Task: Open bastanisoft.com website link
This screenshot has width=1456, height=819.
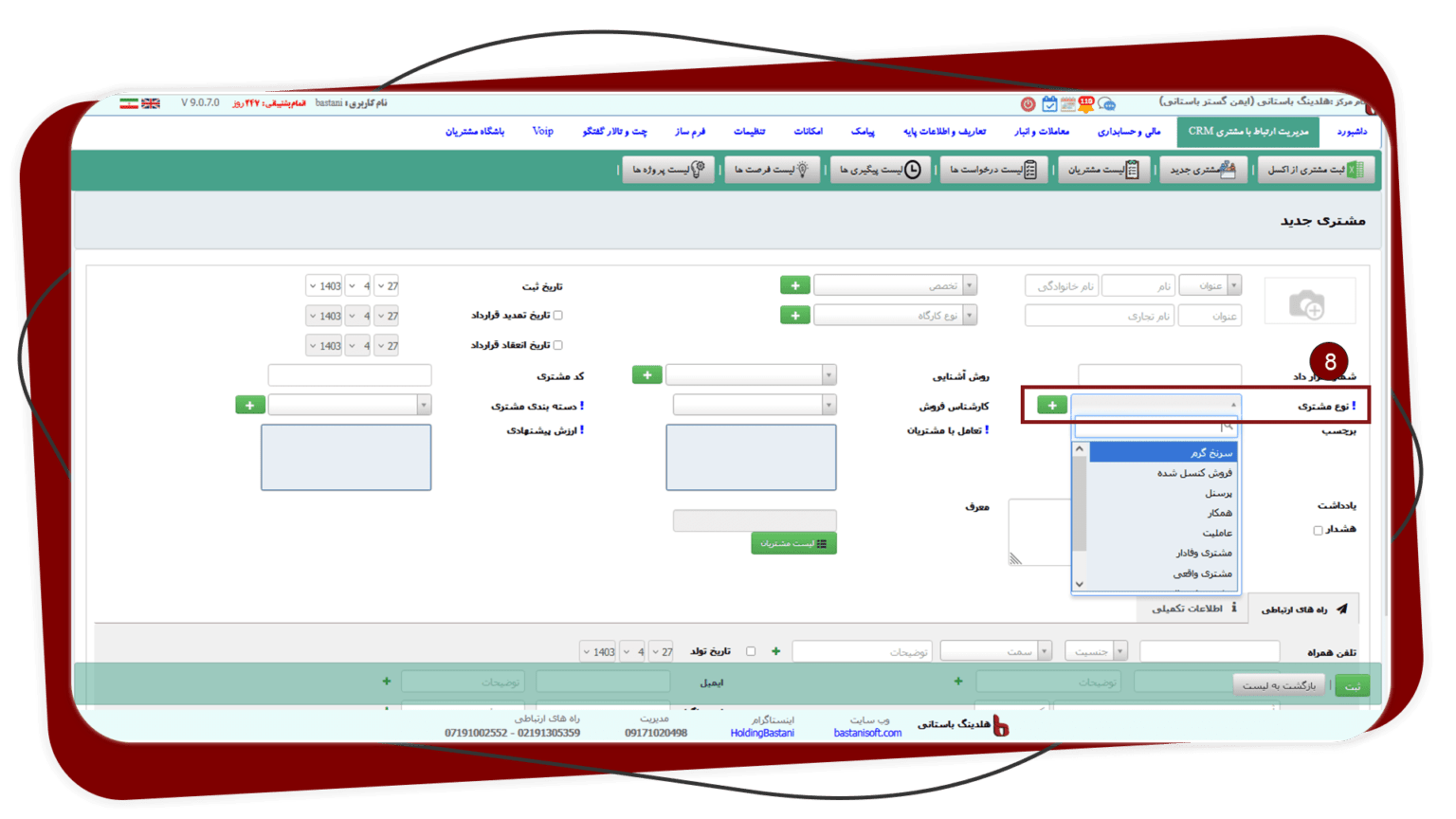Action: (867, 733)
